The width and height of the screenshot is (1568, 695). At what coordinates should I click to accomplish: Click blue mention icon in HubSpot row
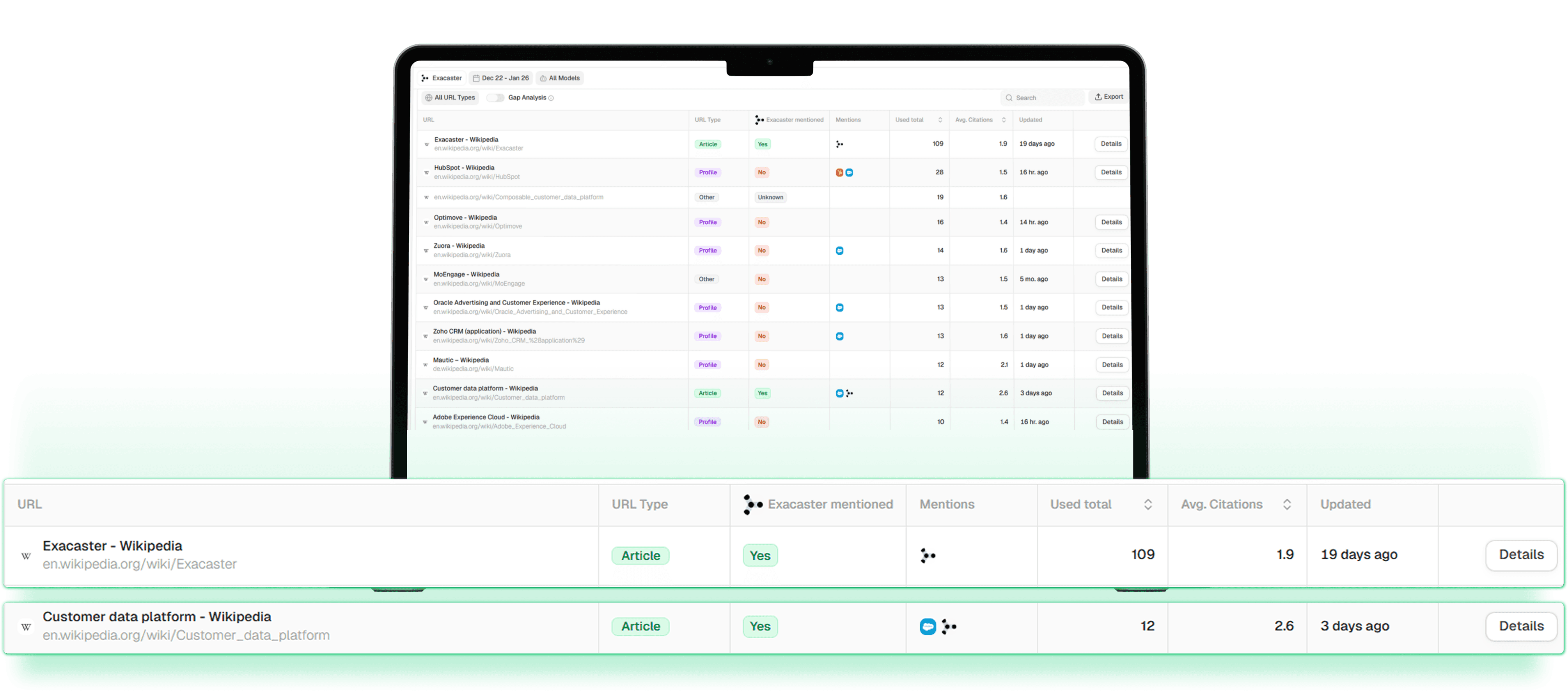pos(849,173)
